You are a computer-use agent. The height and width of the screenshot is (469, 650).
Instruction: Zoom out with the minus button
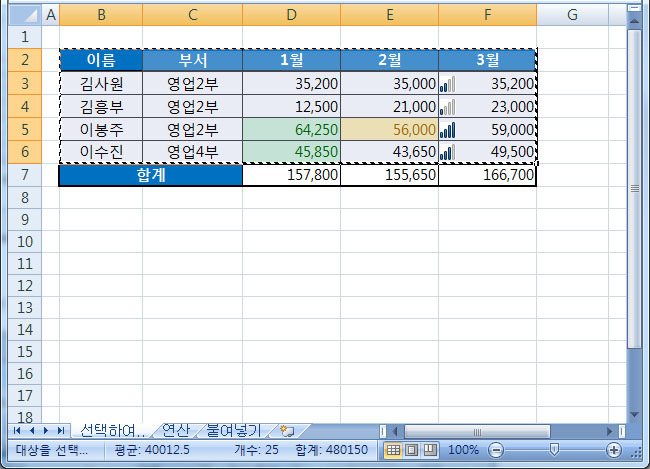496,450
